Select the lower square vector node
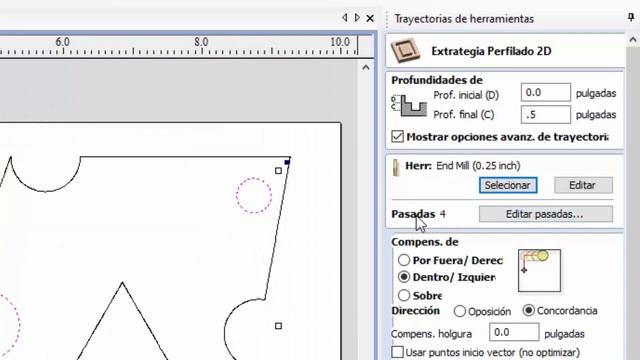The width and height of the screenshot is (640, 360). click(x=278, y=326)
